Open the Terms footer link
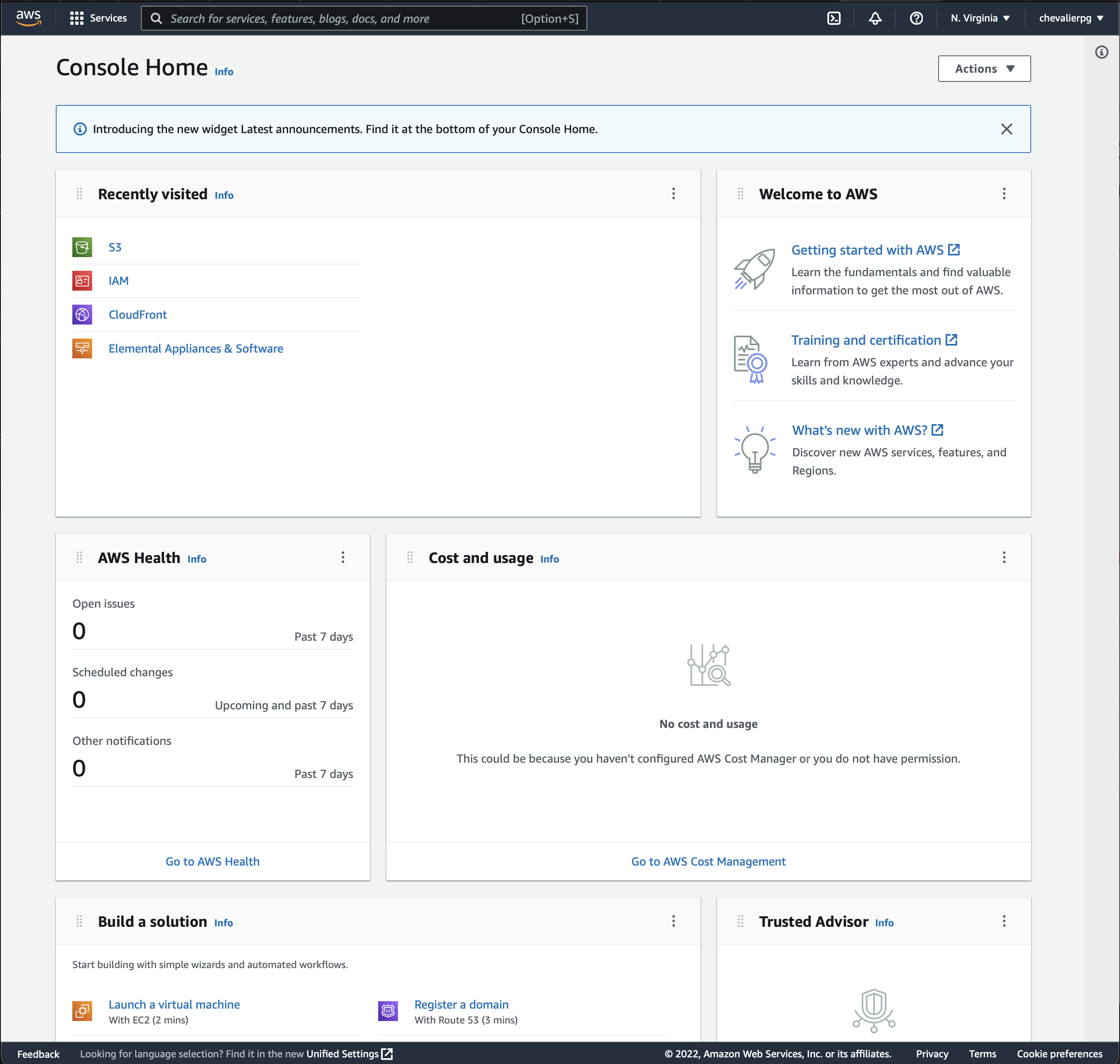Image resolution: width=1120 pixels, height=1064 pixels. tap(982, 1054)
